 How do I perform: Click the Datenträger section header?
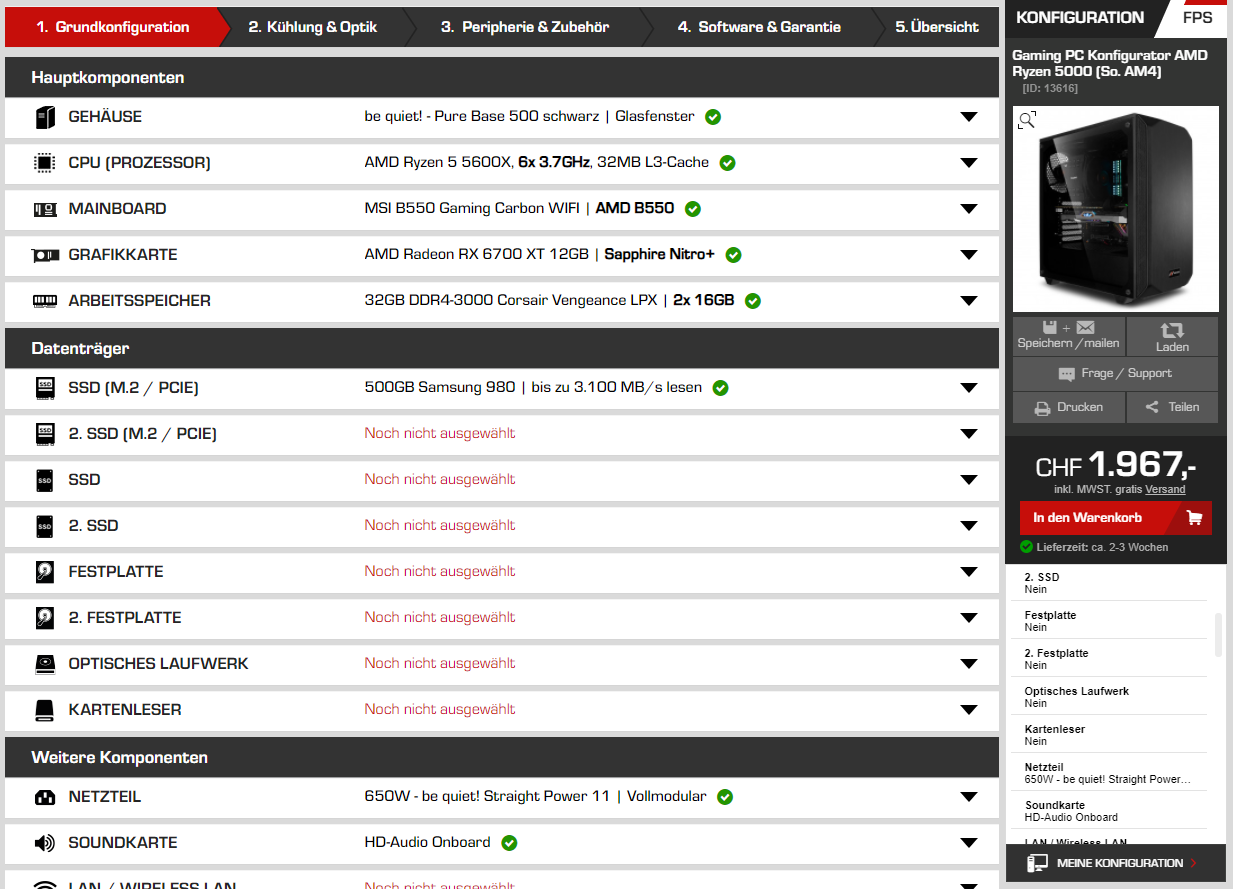coord(501,349)
